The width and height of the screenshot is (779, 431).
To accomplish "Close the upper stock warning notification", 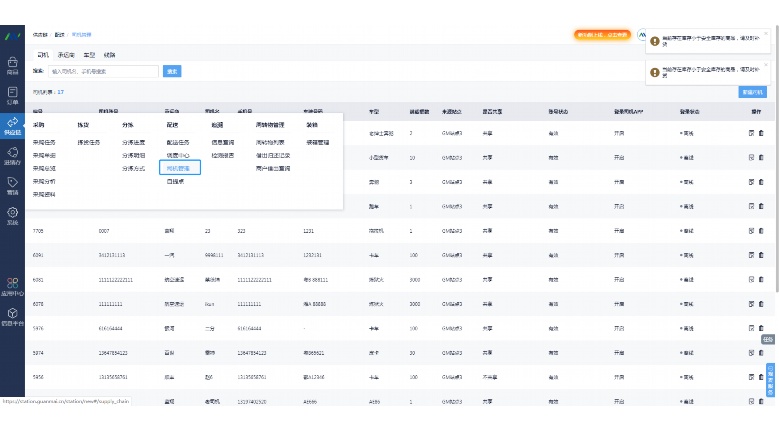I will 766,33.
